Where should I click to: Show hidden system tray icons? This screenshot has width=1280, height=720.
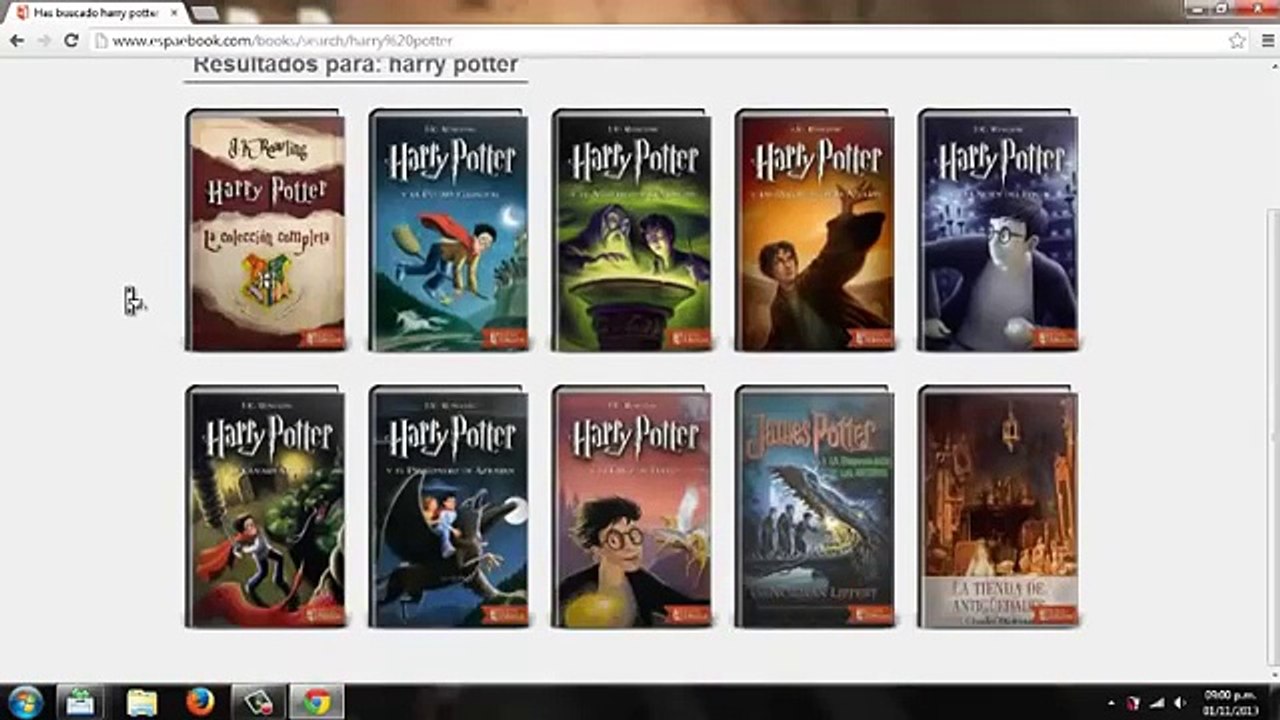point(1112,703)
